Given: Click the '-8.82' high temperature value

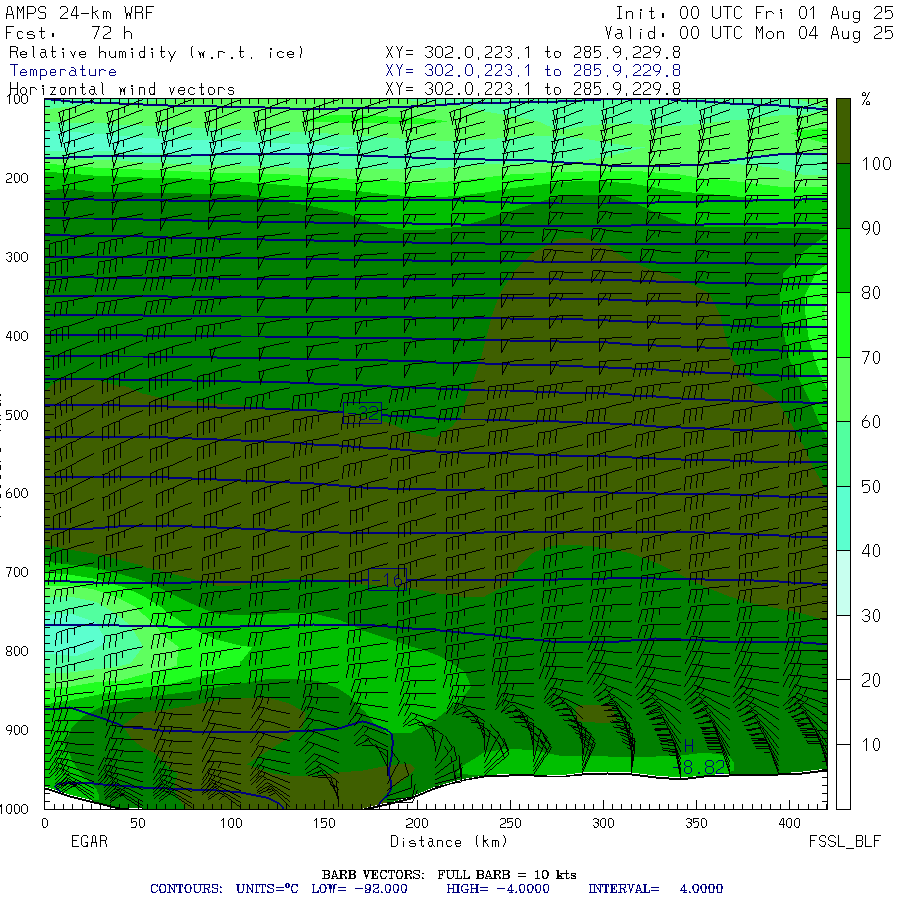Looking at the screenshot, I should tap(700, 767).
